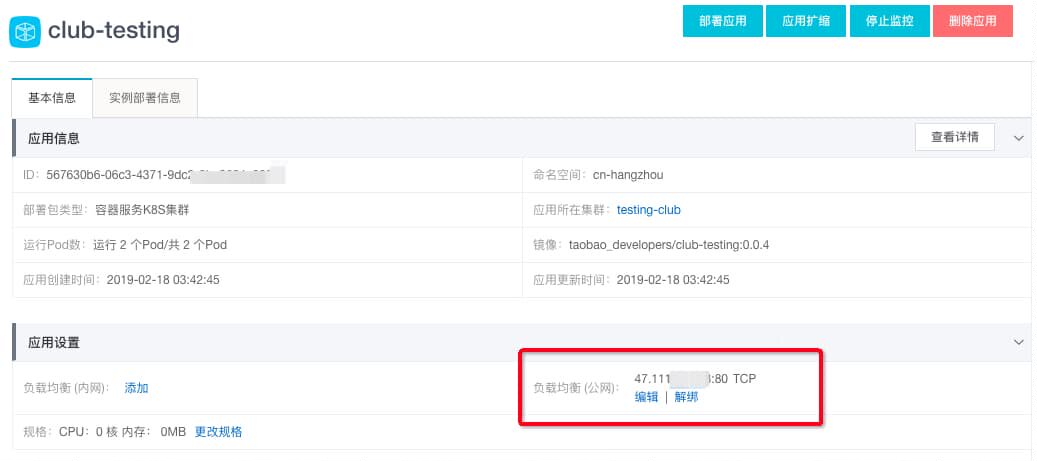Click the 应用扩缩 button
Image resolution: width=1037 pixels, height=461 pixels.
(805, 21)
